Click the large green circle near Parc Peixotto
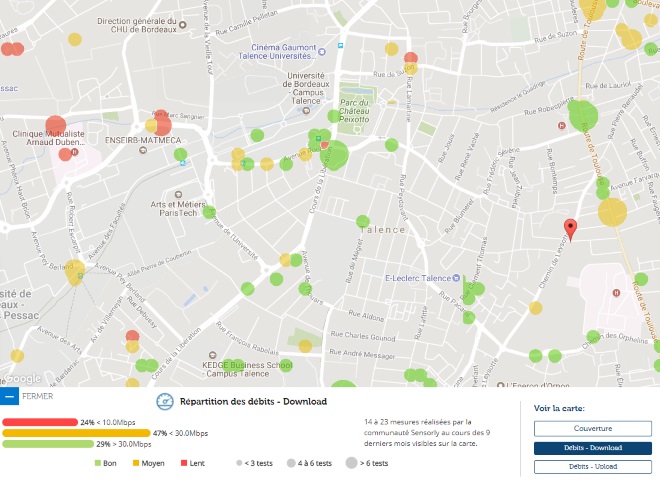660x488 pixels. pyautogui.click(x=334, y=155)
